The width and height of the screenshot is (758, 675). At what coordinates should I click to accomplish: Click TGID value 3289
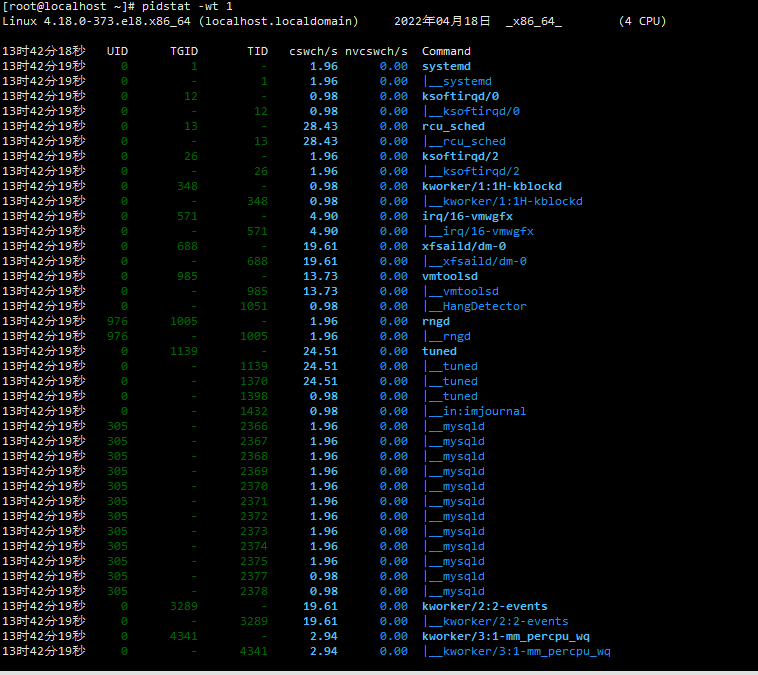184,606
